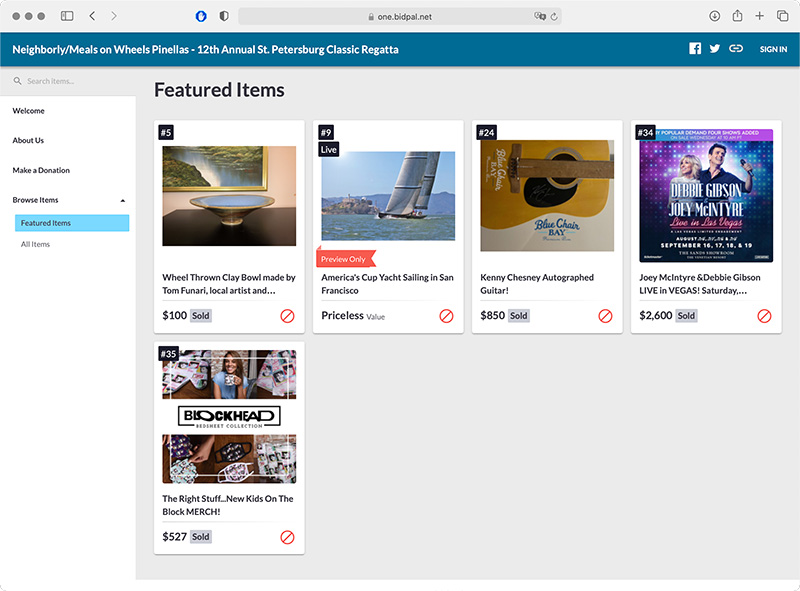Click the #24 item number badge
Screen dimensions: 800x591
[486, 133]
